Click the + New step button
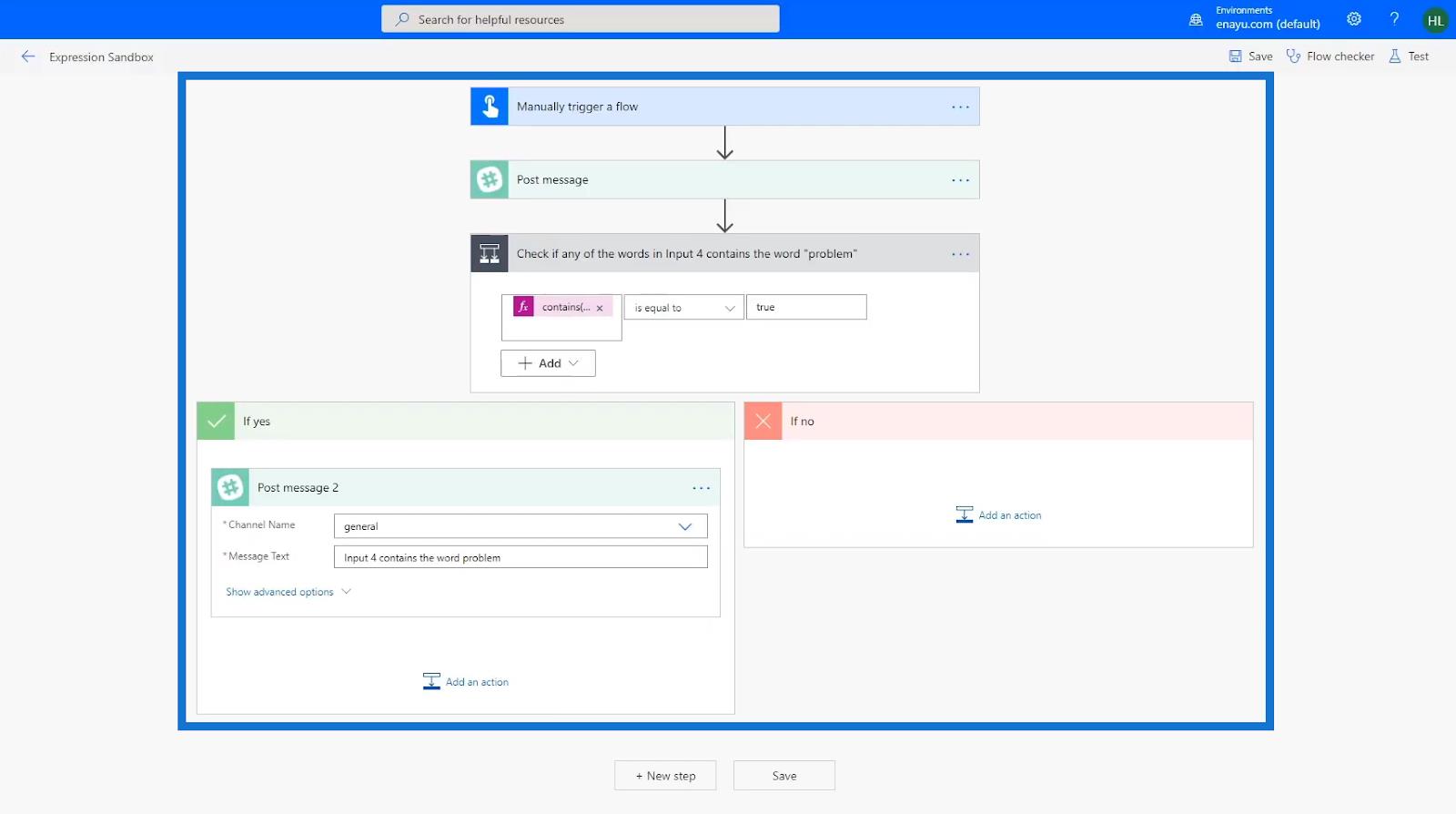Screen dimensions: 1456x814 tap(665, 776)
